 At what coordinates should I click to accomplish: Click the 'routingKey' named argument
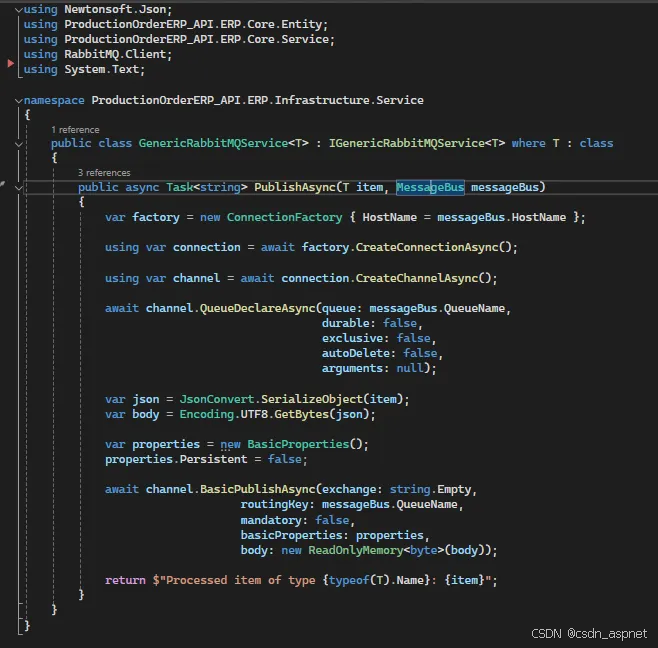(x=274, y=504)
